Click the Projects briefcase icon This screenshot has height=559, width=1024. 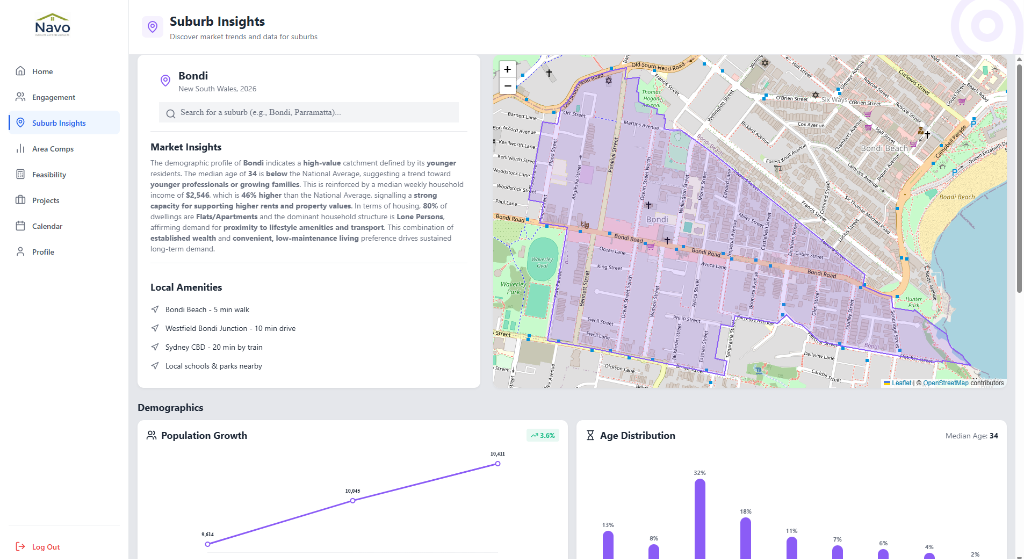[20, 200]
